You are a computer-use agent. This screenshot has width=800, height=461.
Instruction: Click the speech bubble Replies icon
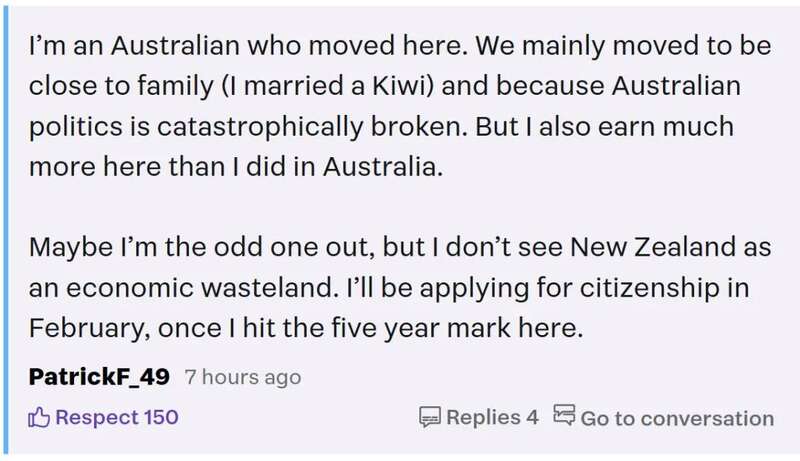pos(430,417)
